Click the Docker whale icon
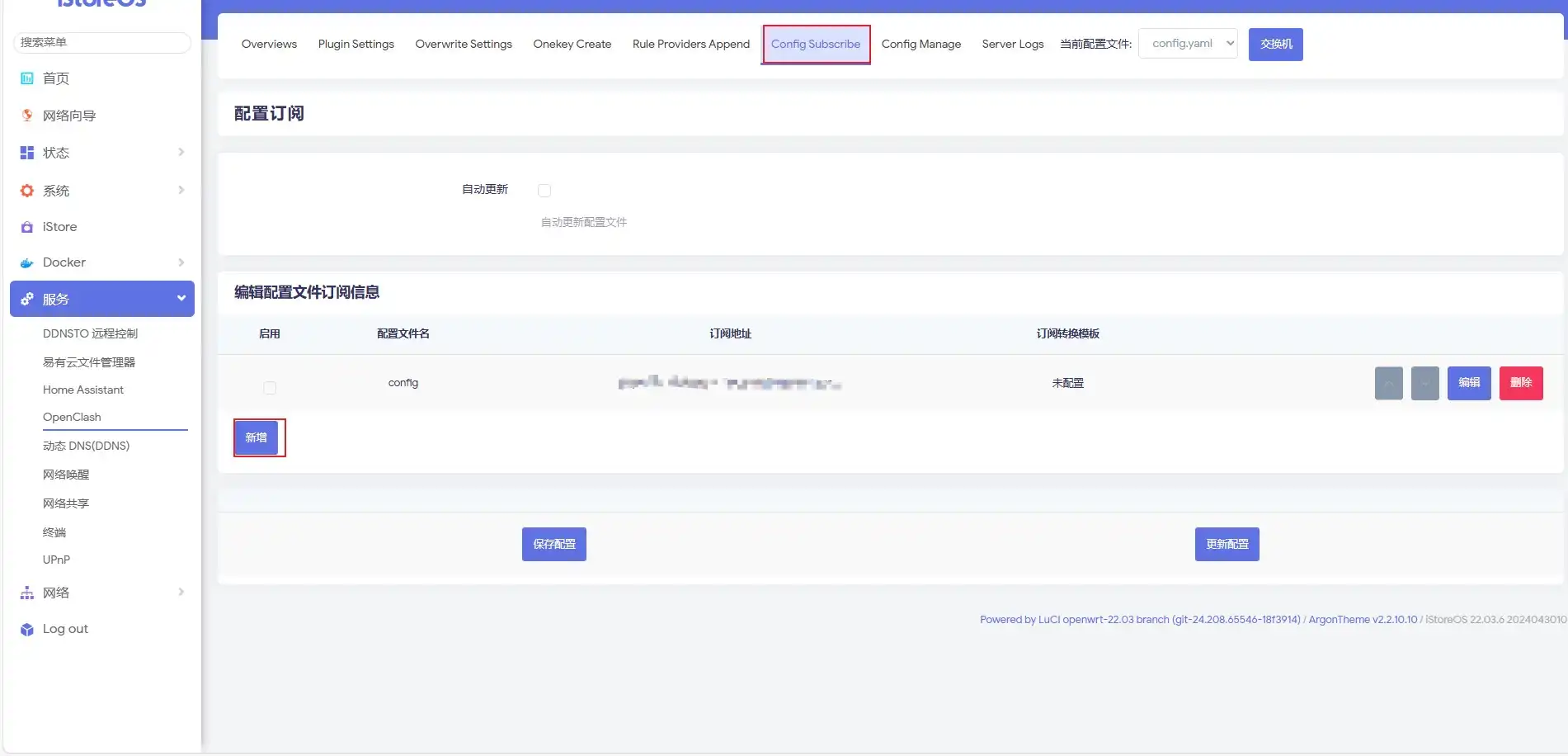This screenshot has width=1568, height=756. (27, 263)
